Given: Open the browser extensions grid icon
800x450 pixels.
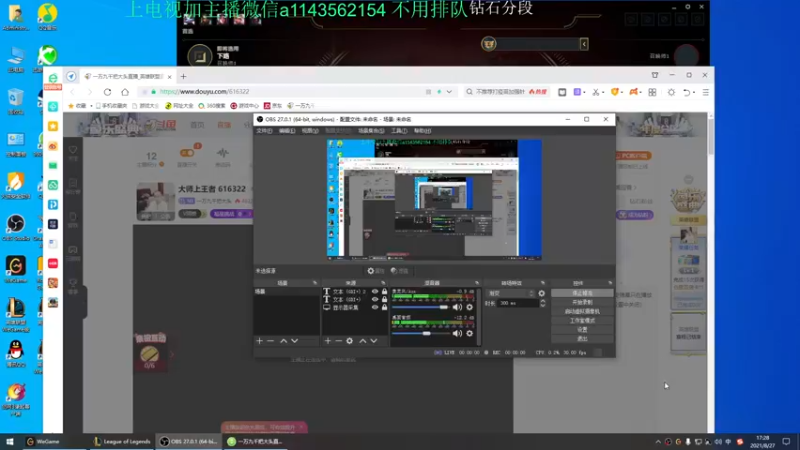Looking at the screenshot, I should [x=652, y=92].
